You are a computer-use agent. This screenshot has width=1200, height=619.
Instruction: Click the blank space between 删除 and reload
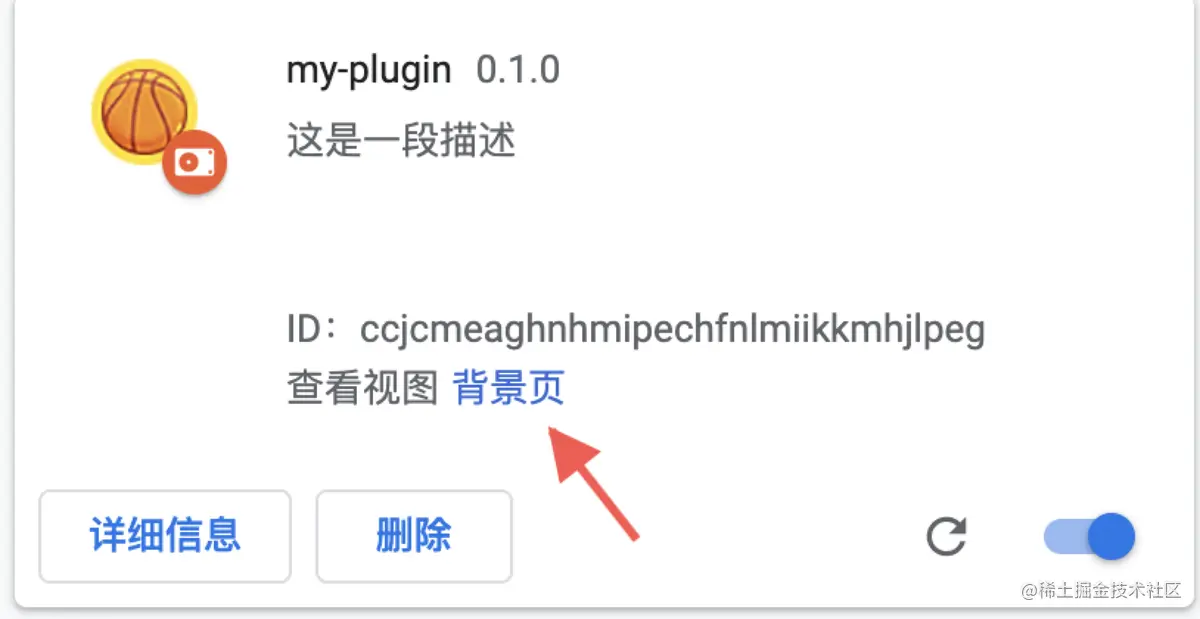coord(715,537)
